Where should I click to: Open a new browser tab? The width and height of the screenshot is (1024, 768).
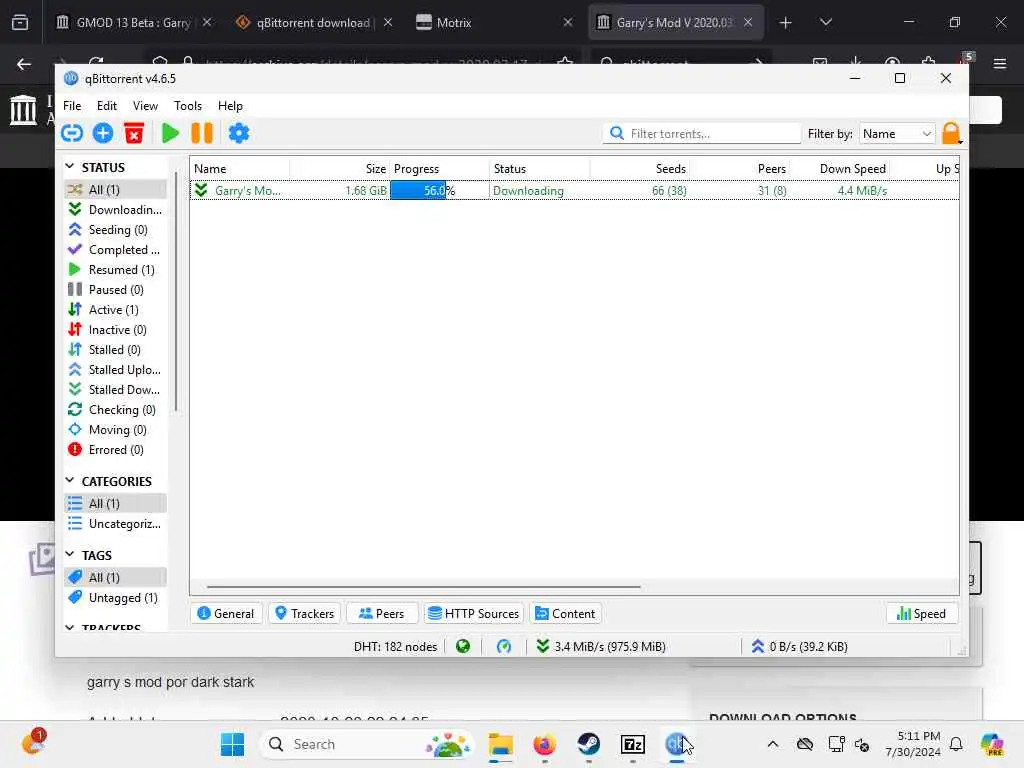tap(785, 22)
